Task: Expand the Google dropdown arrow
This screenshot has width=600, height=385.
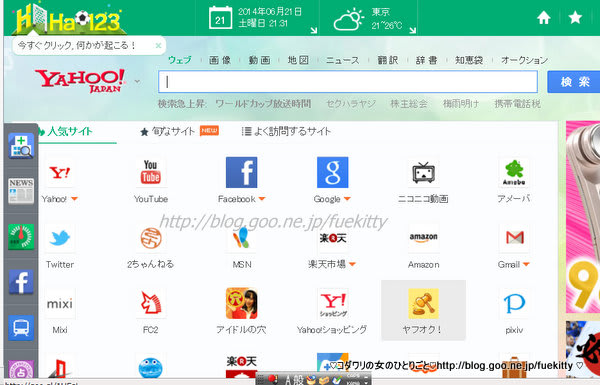Action: (x=347, y=199)
